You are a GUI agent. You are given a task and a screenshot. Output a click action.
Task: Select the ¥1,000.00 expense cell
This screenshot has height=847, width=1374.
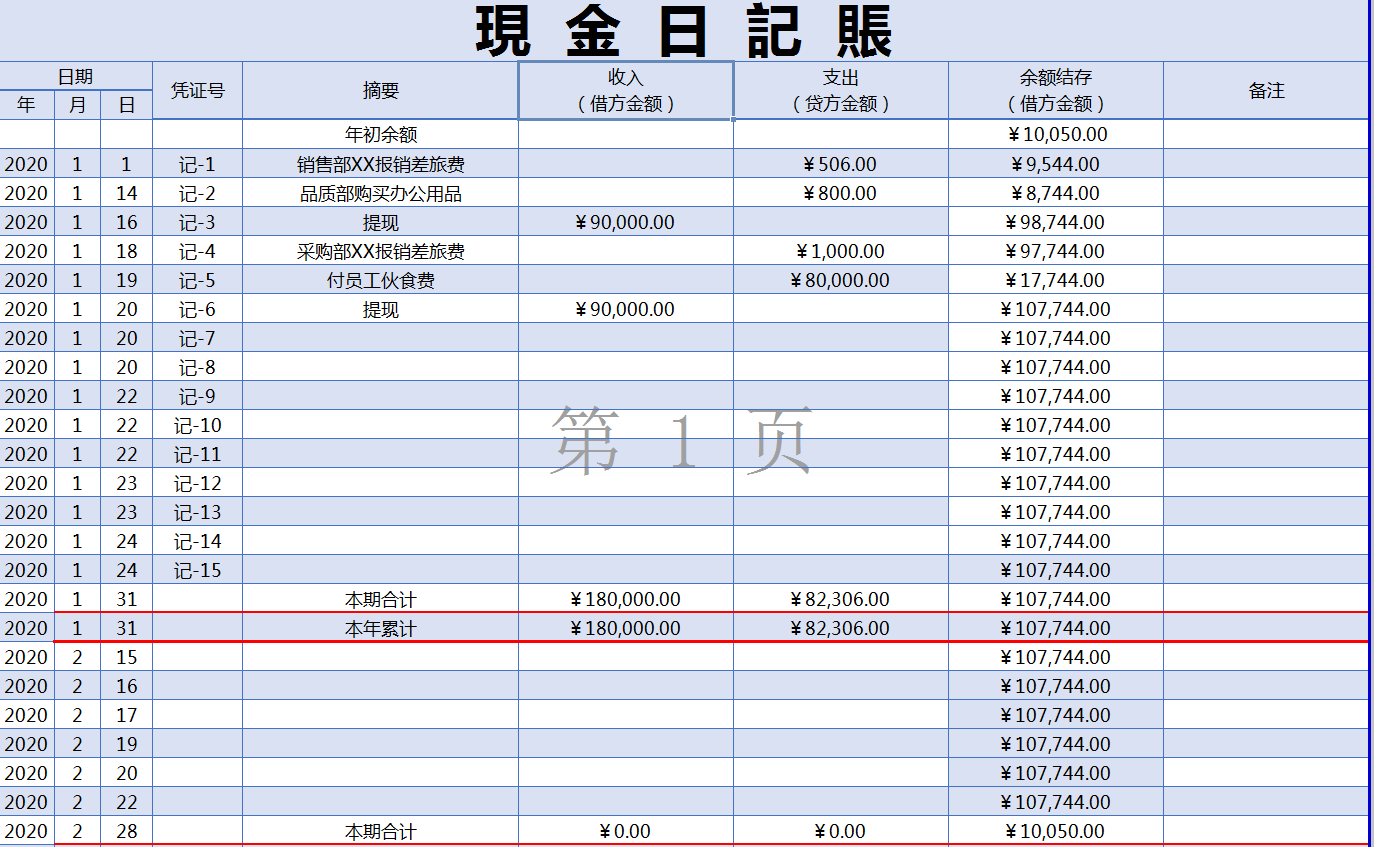(x=841, y=251)
